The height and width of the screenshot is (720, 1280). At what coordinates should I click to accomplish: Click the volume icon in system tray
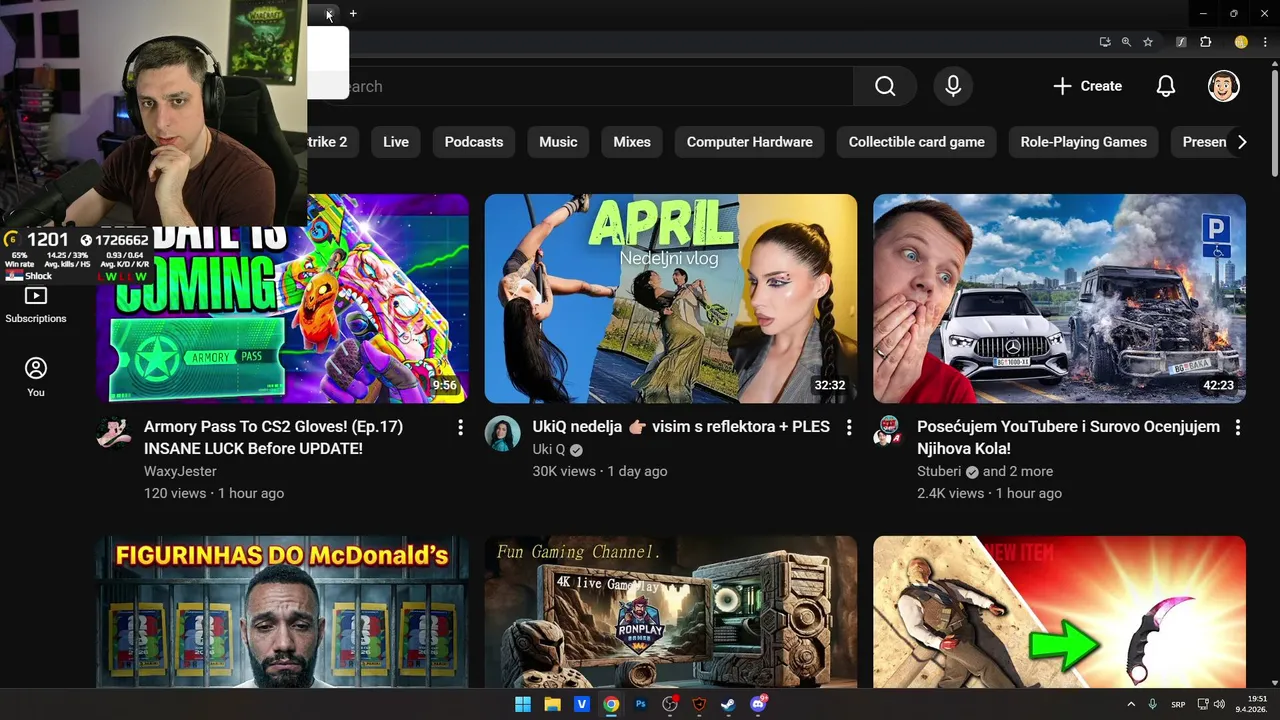[x=1219, y=704]
